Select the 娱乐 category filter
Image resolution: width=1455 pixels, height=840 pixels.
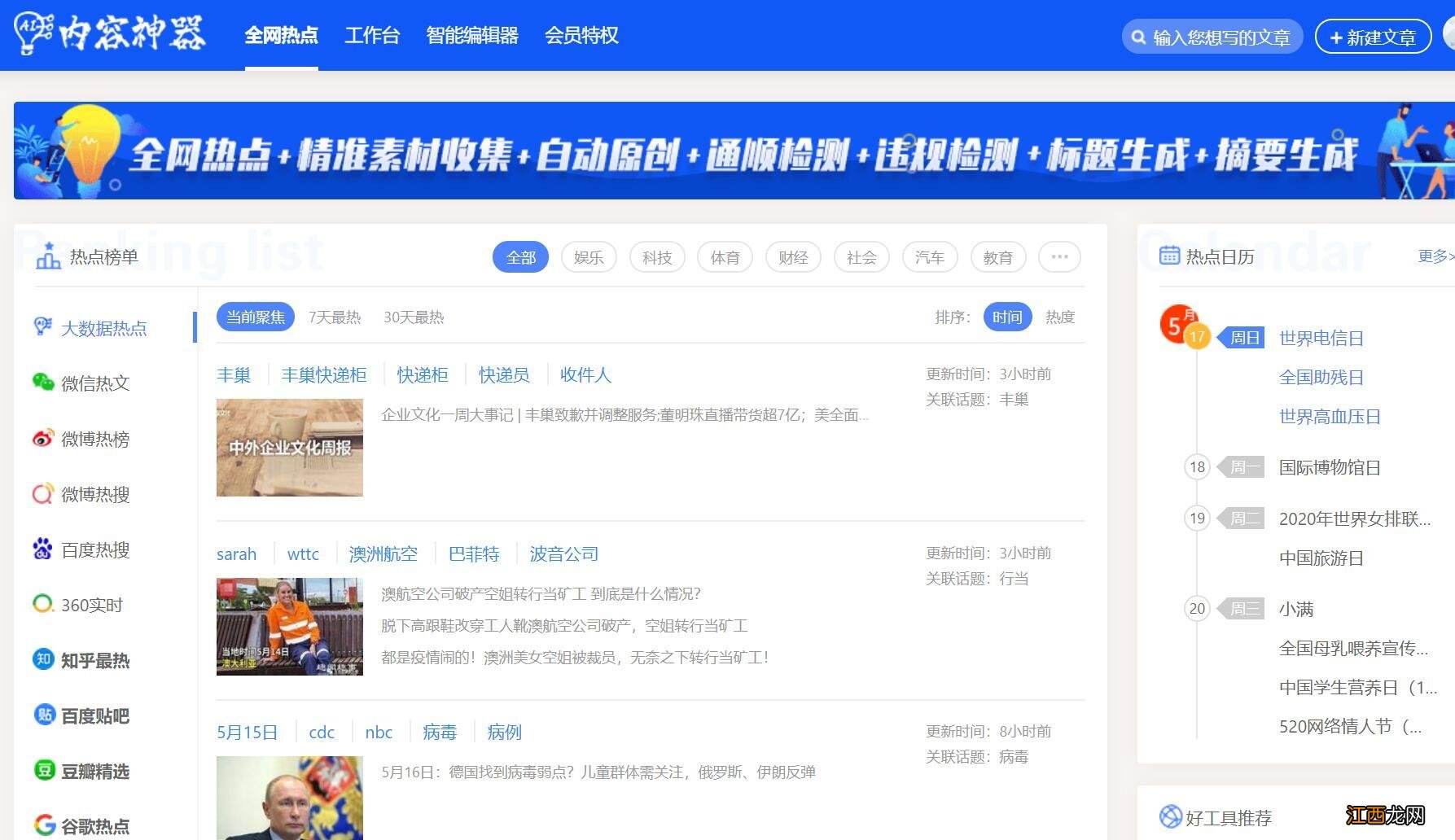click(589, 257)
